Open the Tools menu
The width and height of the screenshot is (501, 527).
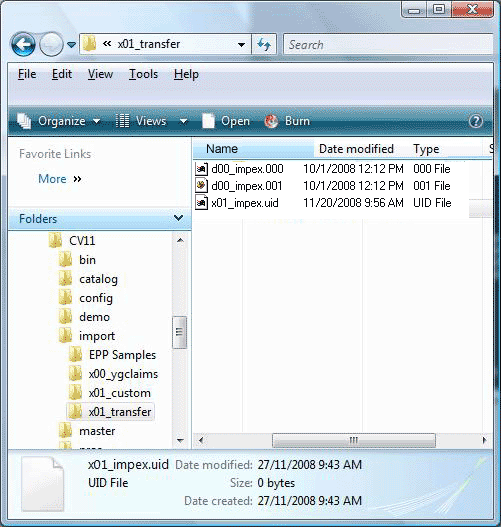click(143, 74)
